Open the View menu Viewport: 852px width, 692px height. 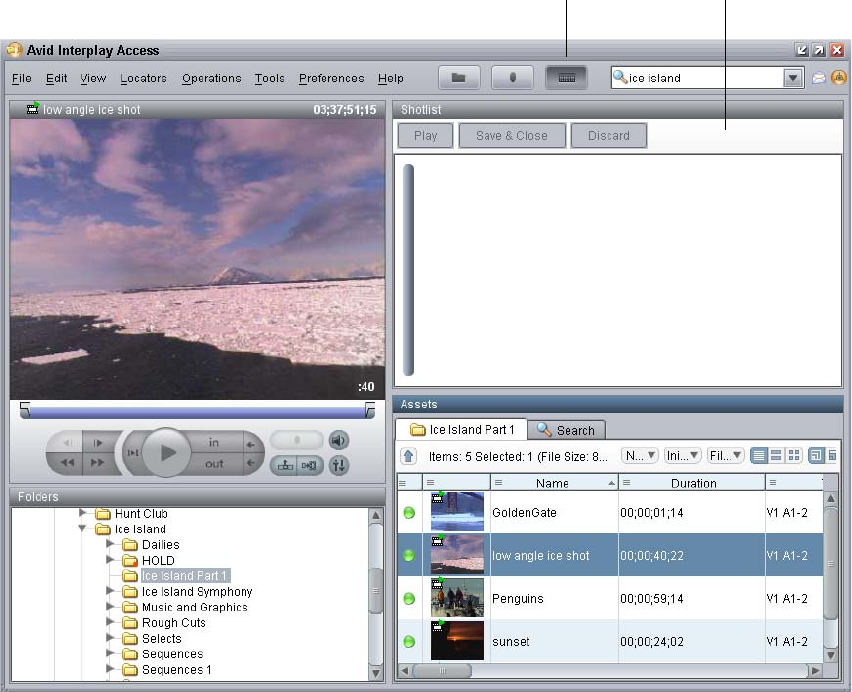pyautogui.click(x=93, y=78)
